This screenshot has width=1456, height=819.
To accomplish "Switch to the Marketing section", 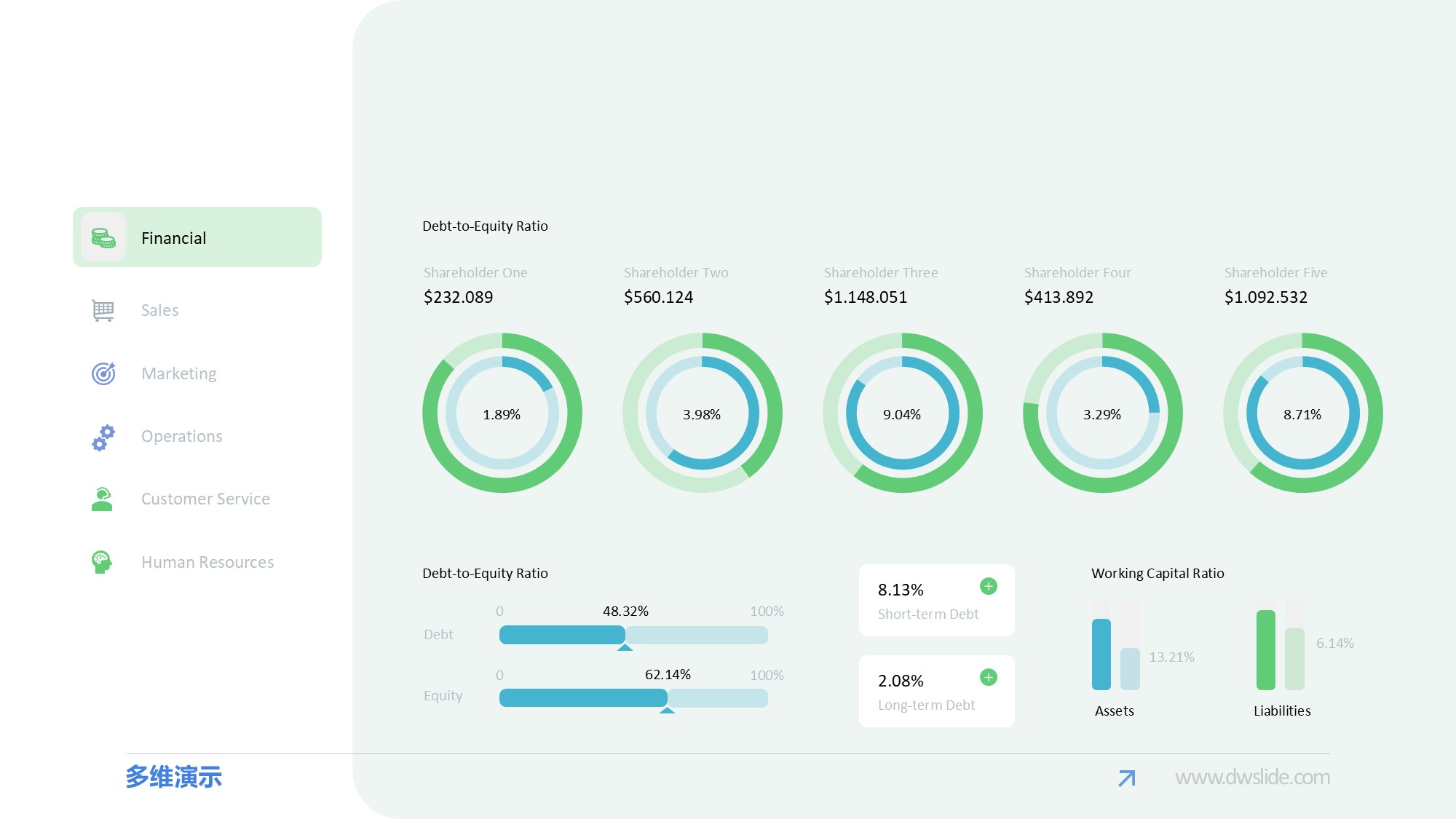I will 179,374.
